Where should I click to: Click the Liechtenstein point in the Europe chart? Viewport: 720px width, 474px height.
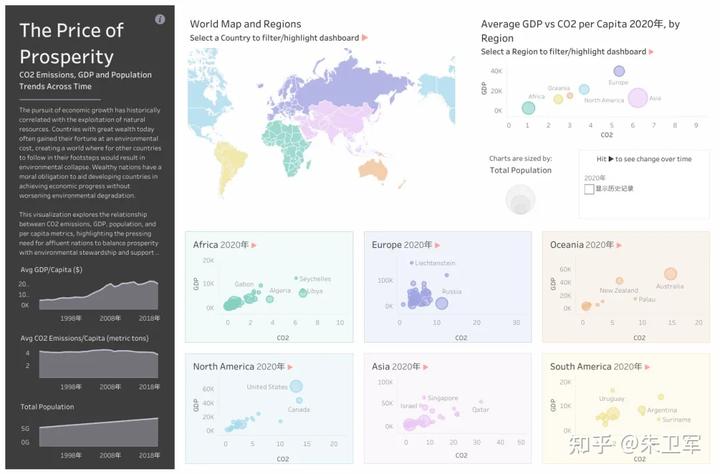tap(411, 263)
